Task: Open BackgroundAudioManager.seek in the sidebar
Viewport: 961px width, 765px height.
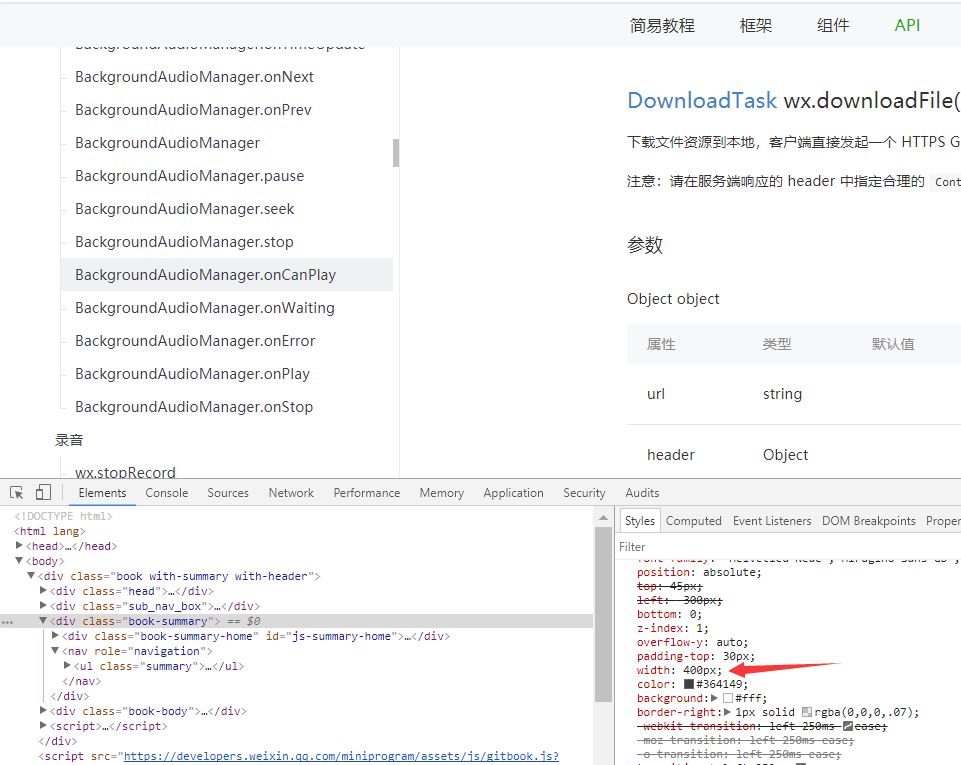Action: point(184,209)
